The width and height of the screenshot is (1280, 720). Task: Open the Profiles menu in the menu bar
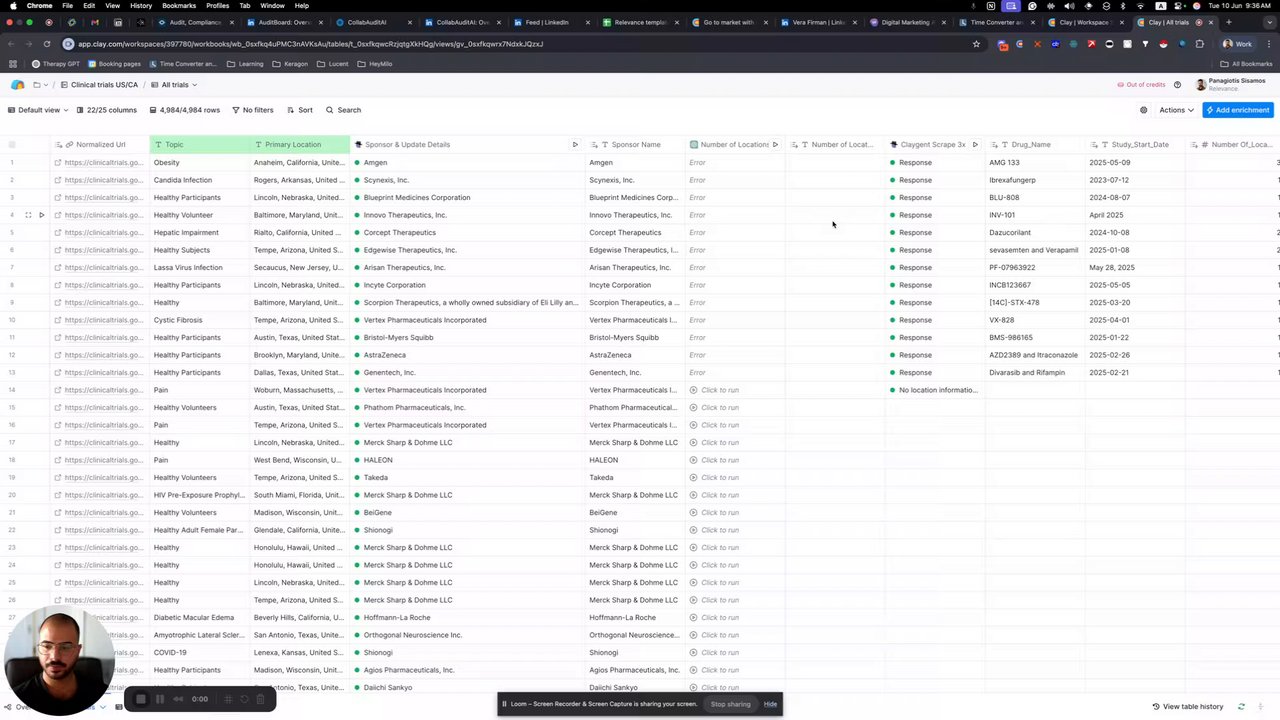[x=217, y=6]
